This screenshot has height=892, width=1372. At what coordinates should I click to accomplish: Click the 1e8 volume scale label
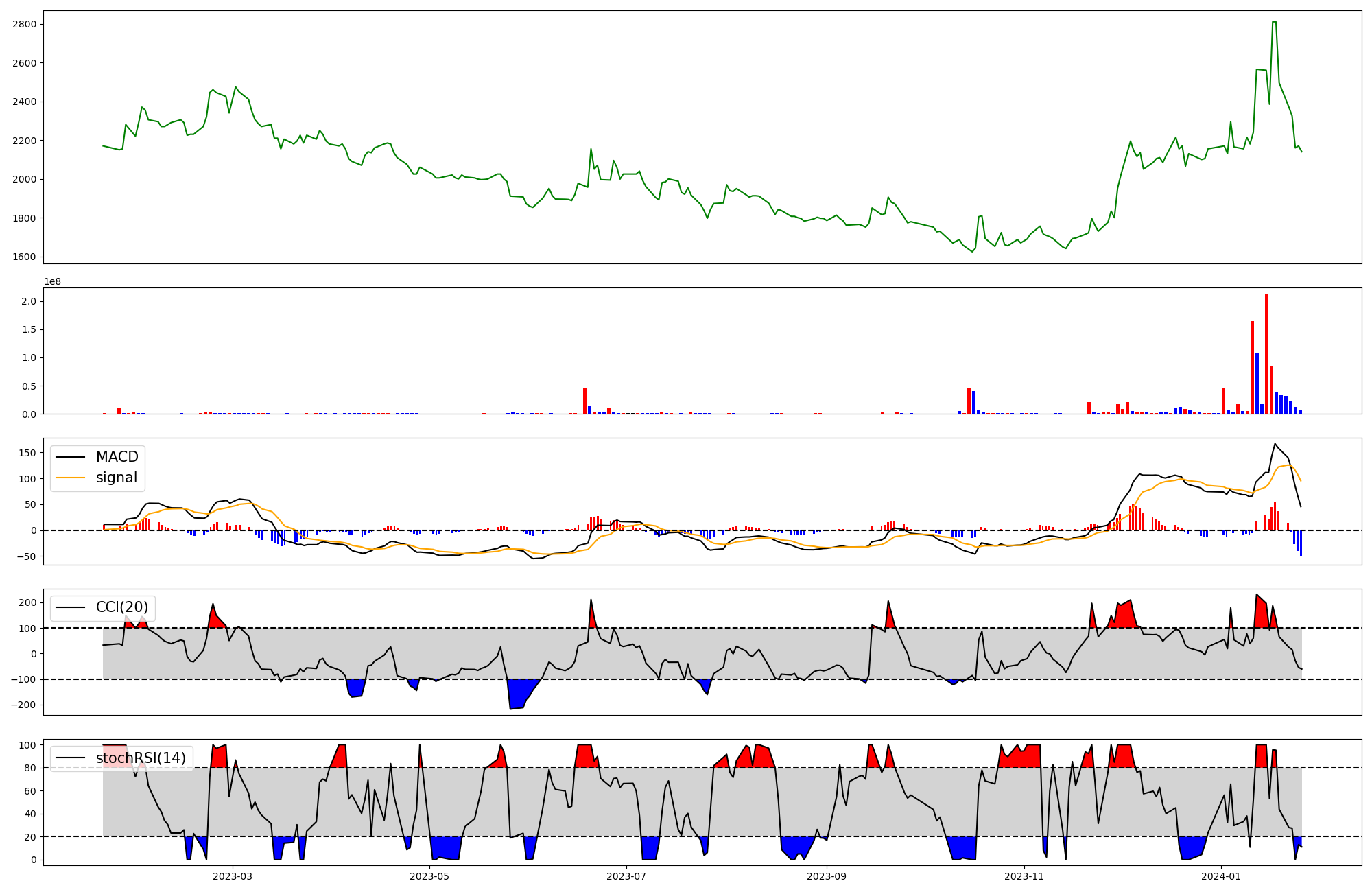pyautogui.click(x=53, y=282)
